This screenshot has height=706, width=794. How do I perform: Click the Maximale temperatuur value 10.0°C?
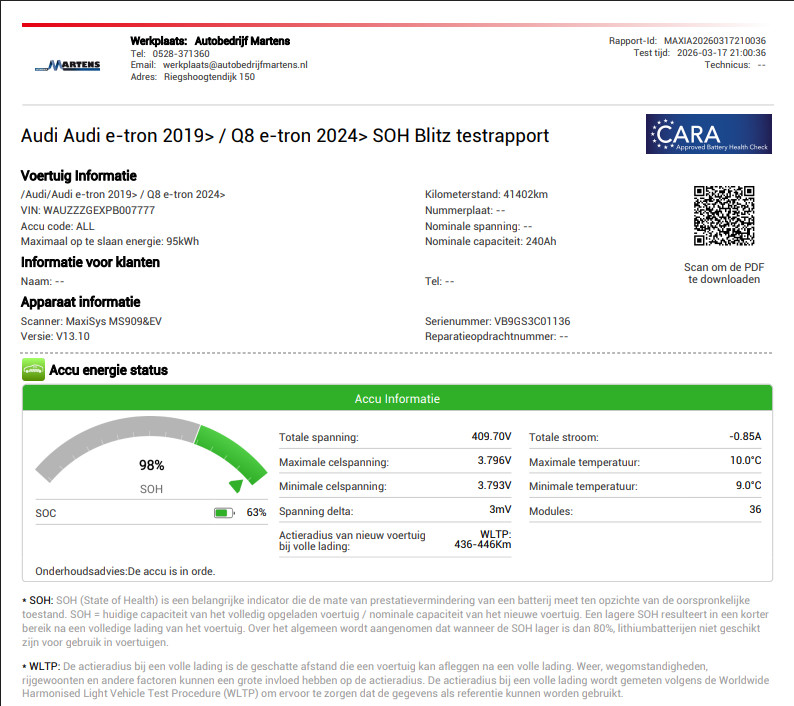point(745,462)
